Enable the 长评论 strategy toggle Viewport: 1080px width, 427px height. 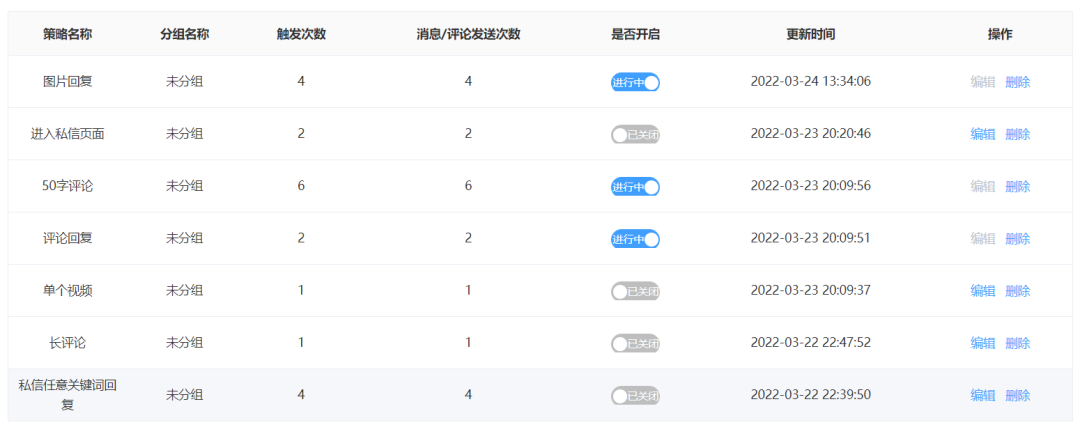[635, 343]
